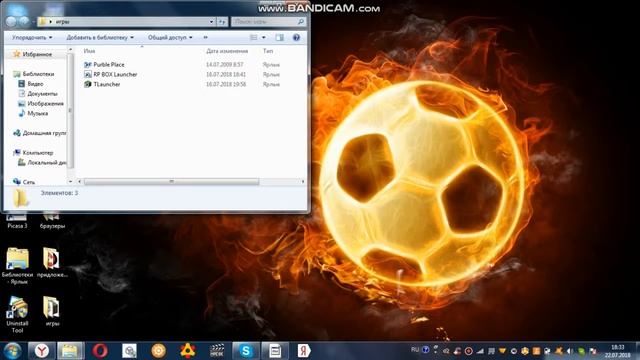Open the volume control in the tray
The image size is (640, 360).
[570, 351]
